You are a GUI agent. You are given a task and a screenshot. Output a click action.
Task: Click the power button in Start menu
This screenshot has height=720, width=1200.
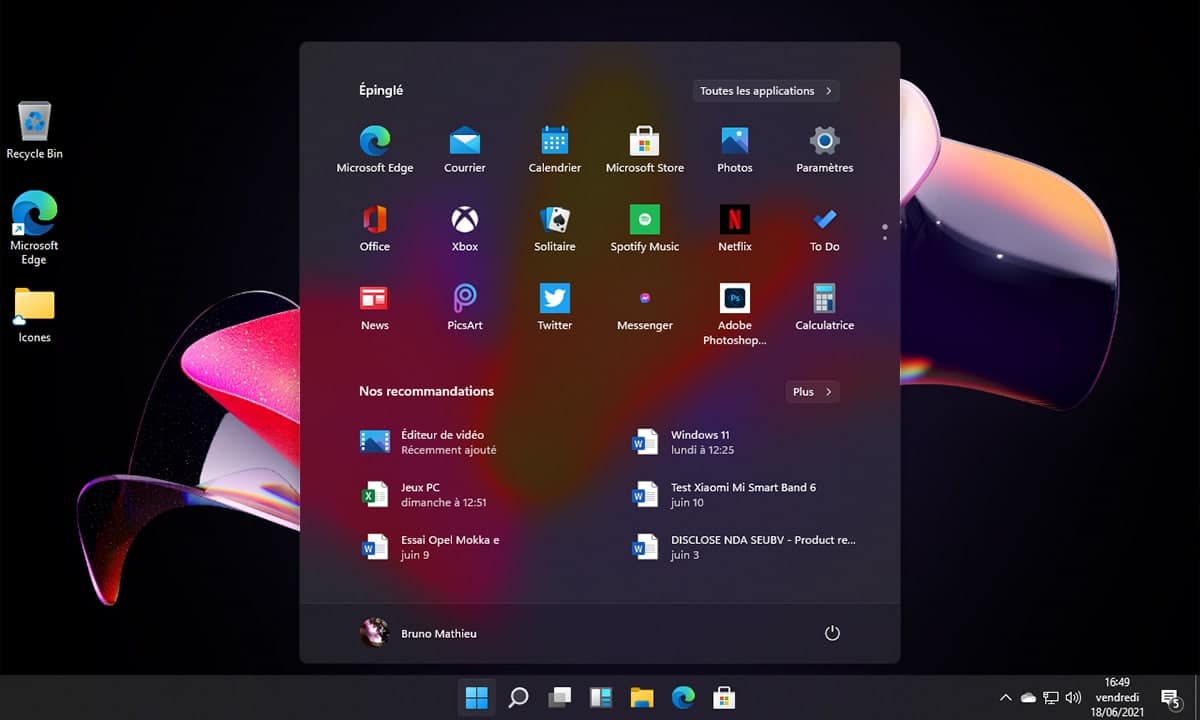coord(832,633)
